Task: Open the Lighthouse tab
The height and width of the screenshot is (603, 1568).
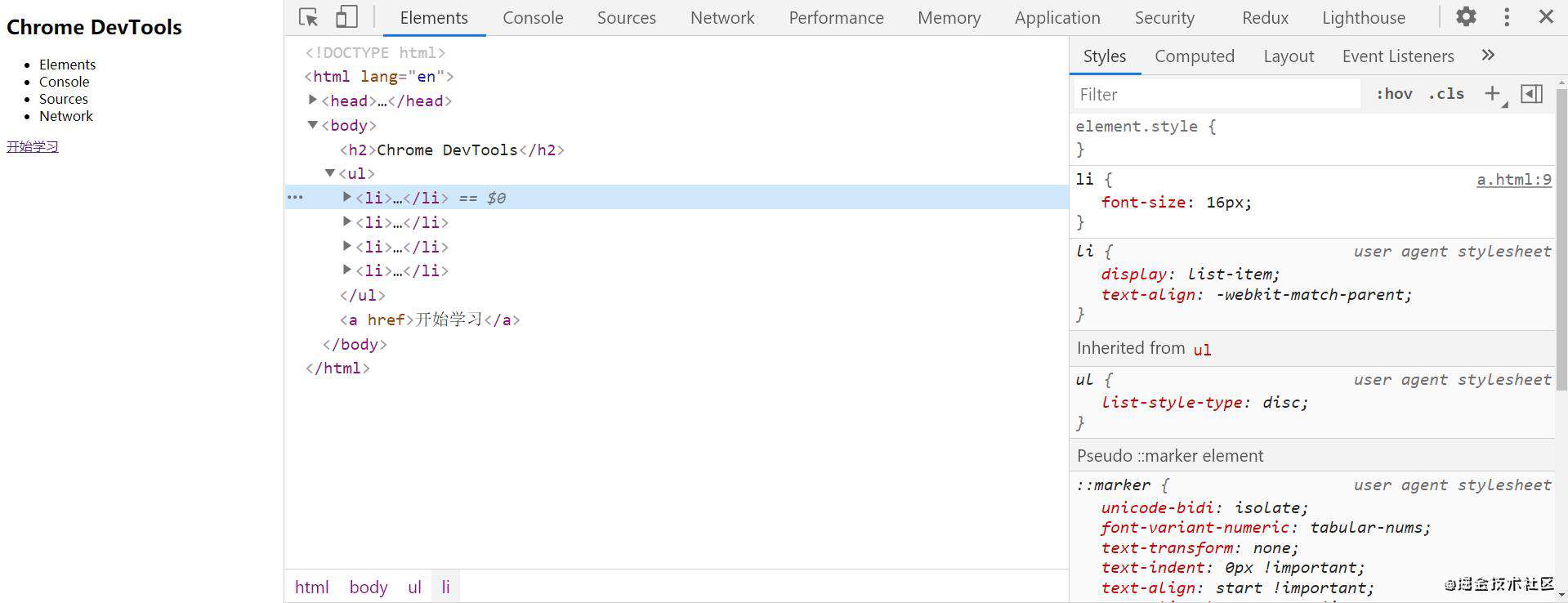Action: pos(1364,17)
